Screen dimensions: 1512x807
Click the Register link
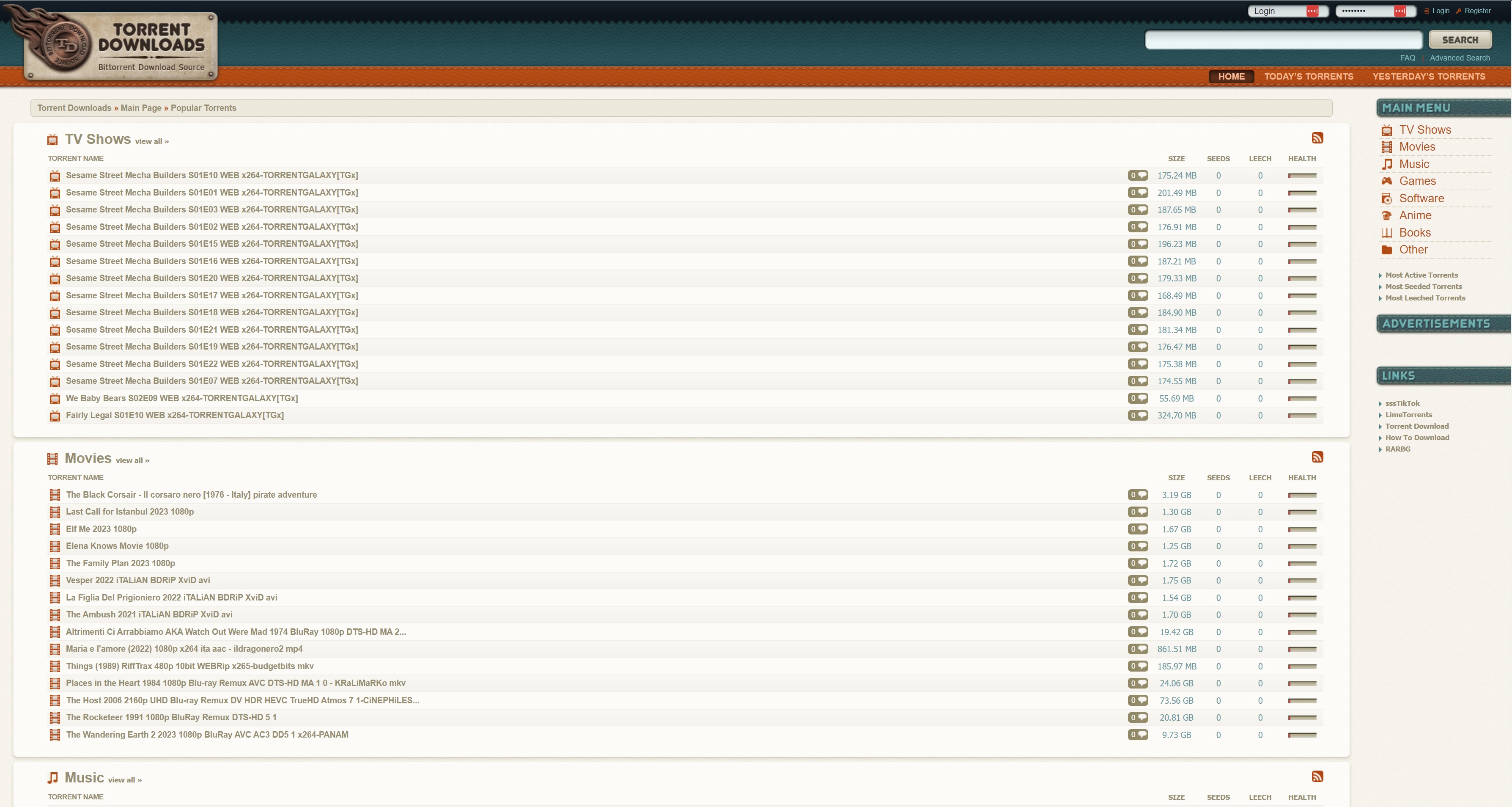pyautogui.click(x=1477, y=11)
